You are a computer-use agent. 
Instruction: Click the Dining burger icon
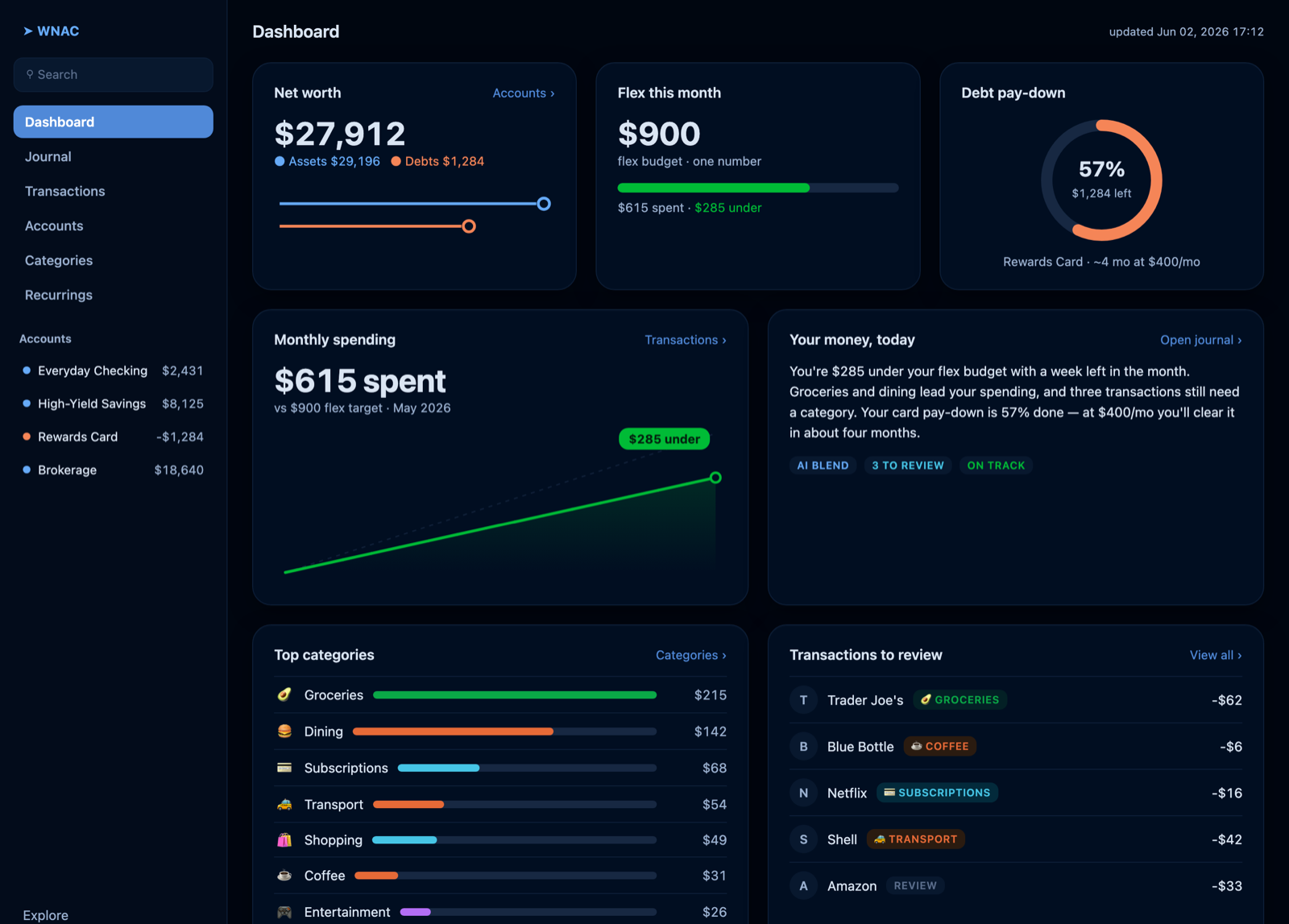pos(284,731)
